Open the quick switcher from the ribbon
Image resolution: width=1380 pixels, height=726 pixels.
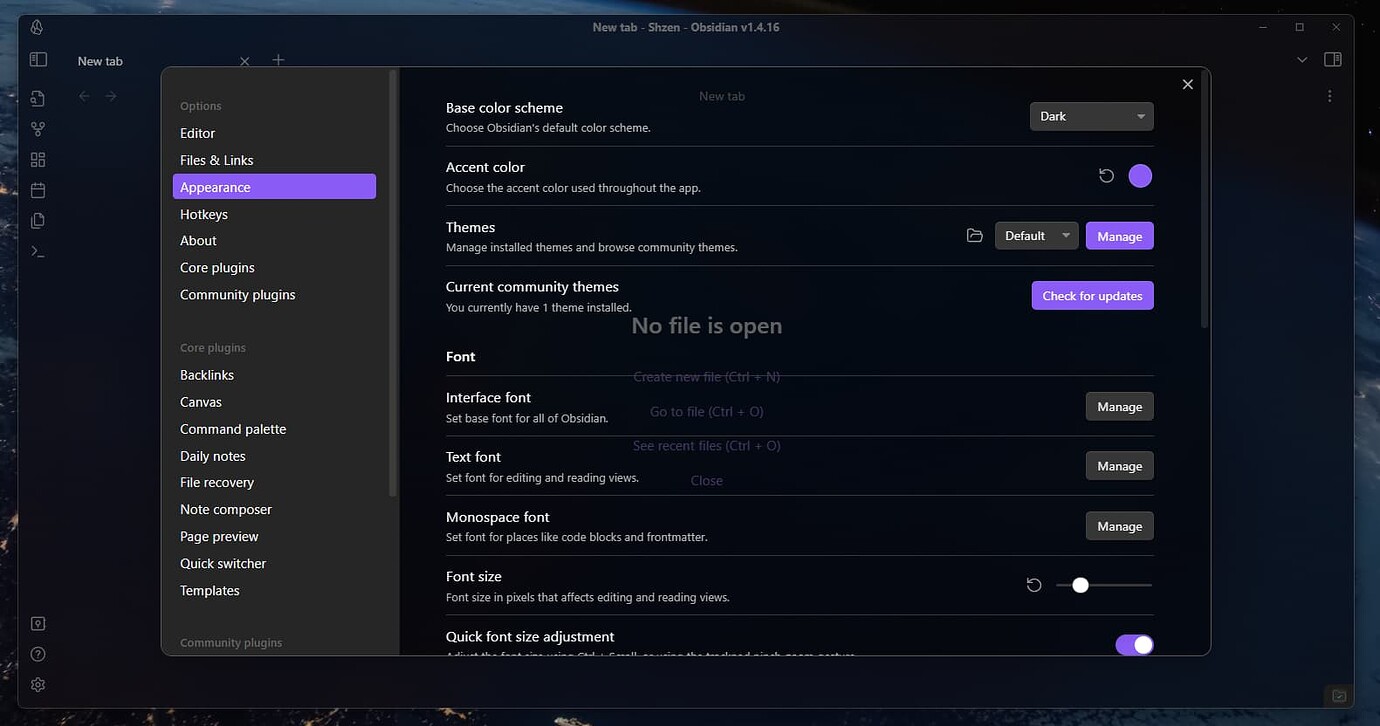coord(37,98)
